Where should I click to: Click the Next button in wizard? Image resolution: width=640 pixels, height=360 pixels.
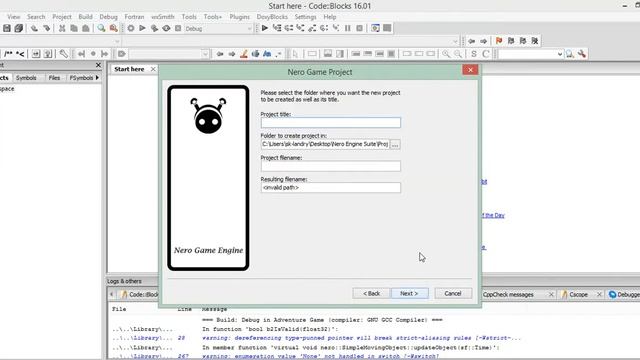[409, 293]
